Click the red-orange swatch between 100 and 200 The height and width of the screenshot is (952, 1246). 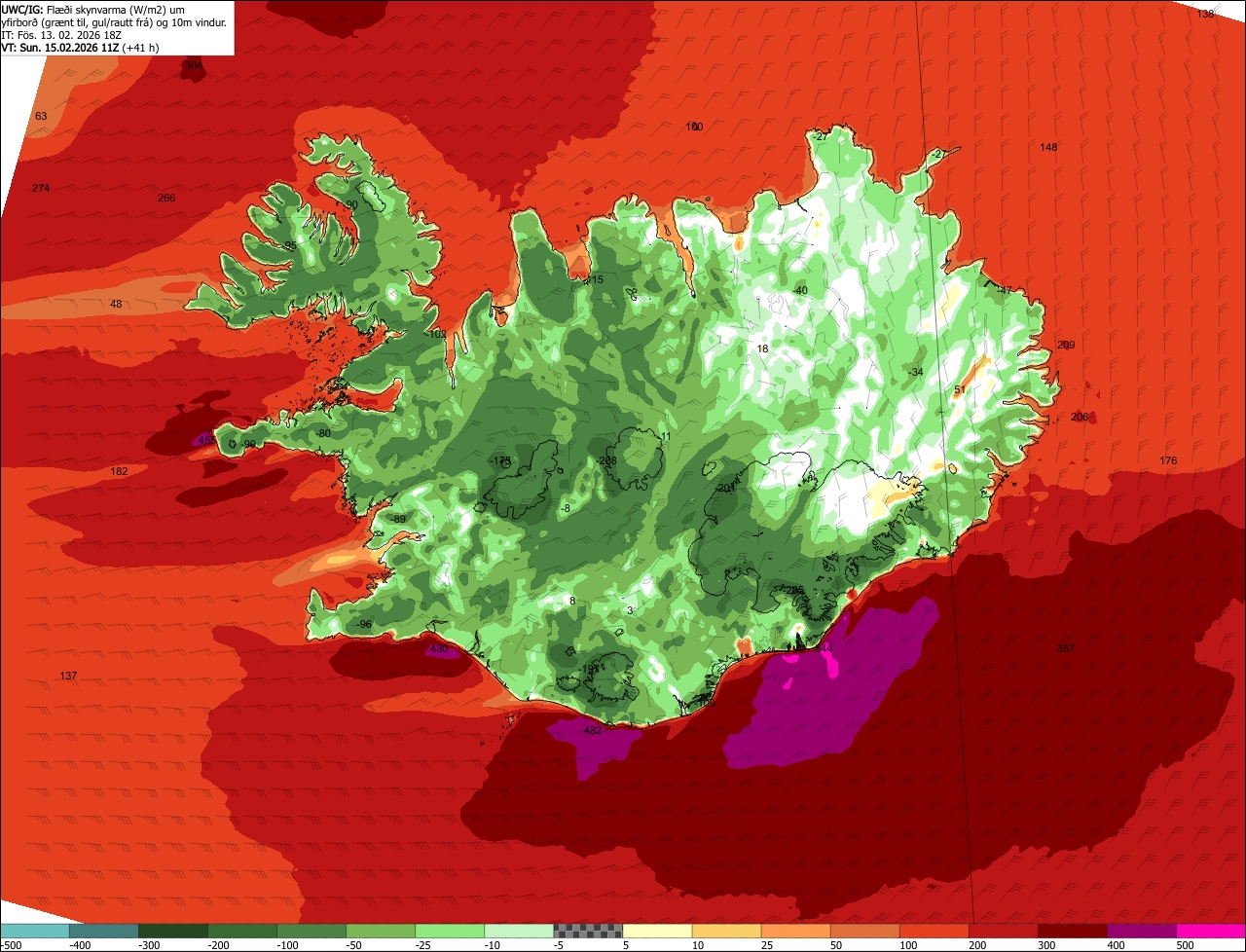coord(934,931)
